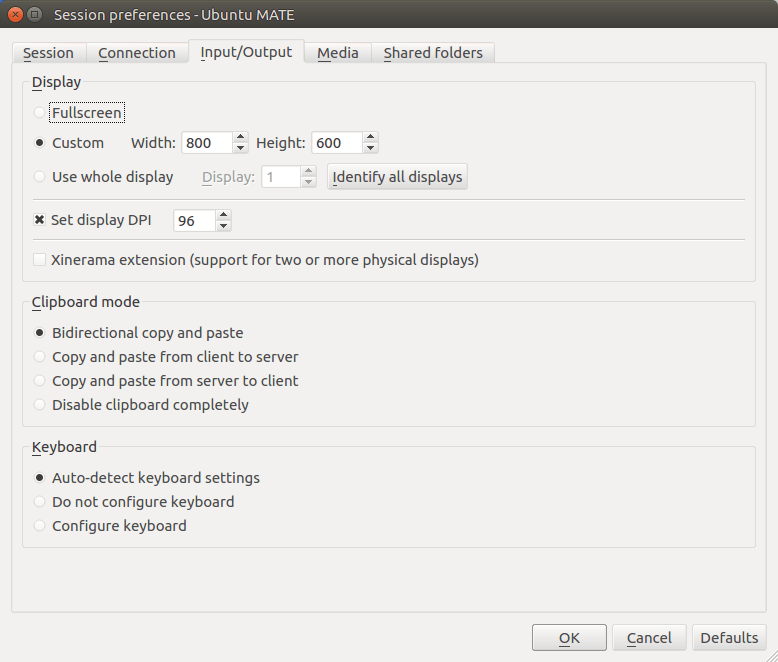
Task: Open the Connection tab
Action: [137, 53]
